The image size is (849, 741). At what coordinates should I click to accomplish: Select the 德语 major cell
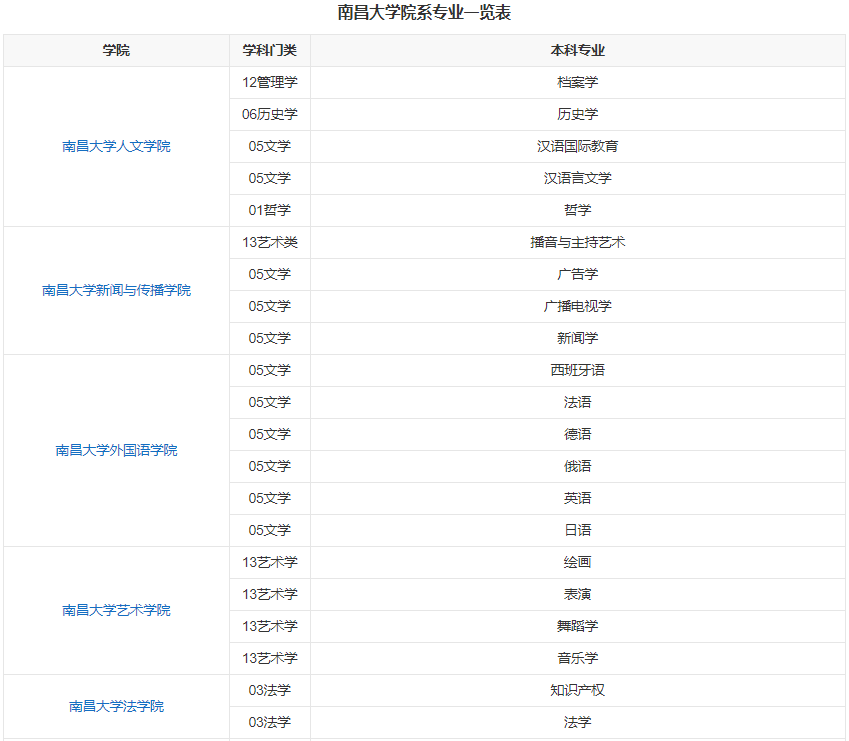[x=578, y=434]
